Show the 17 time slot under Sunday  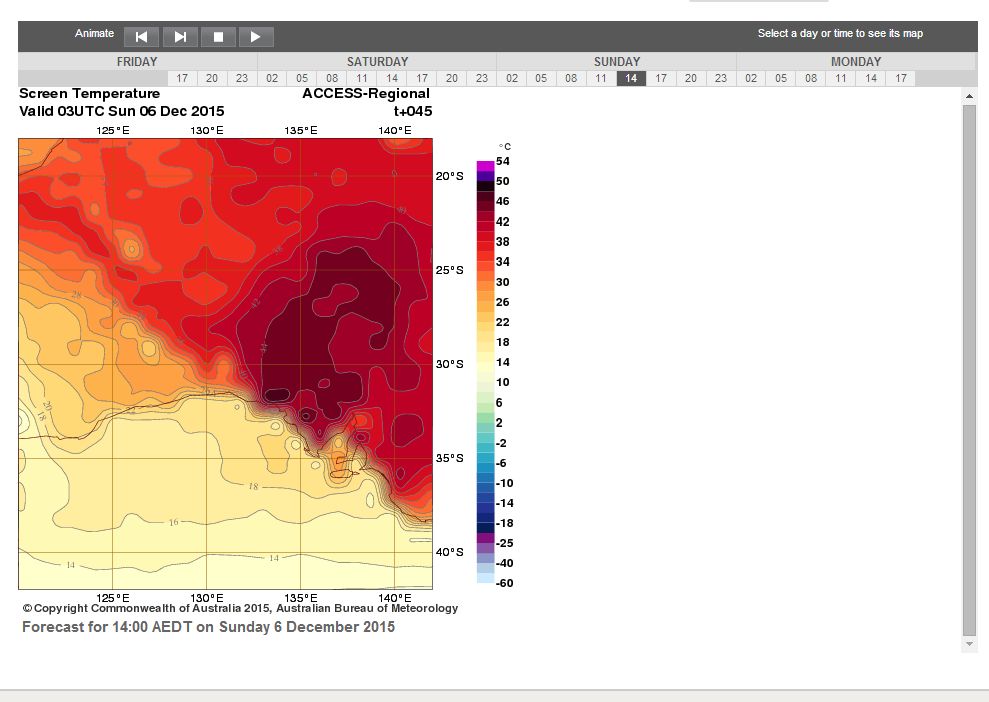point(661,78)
